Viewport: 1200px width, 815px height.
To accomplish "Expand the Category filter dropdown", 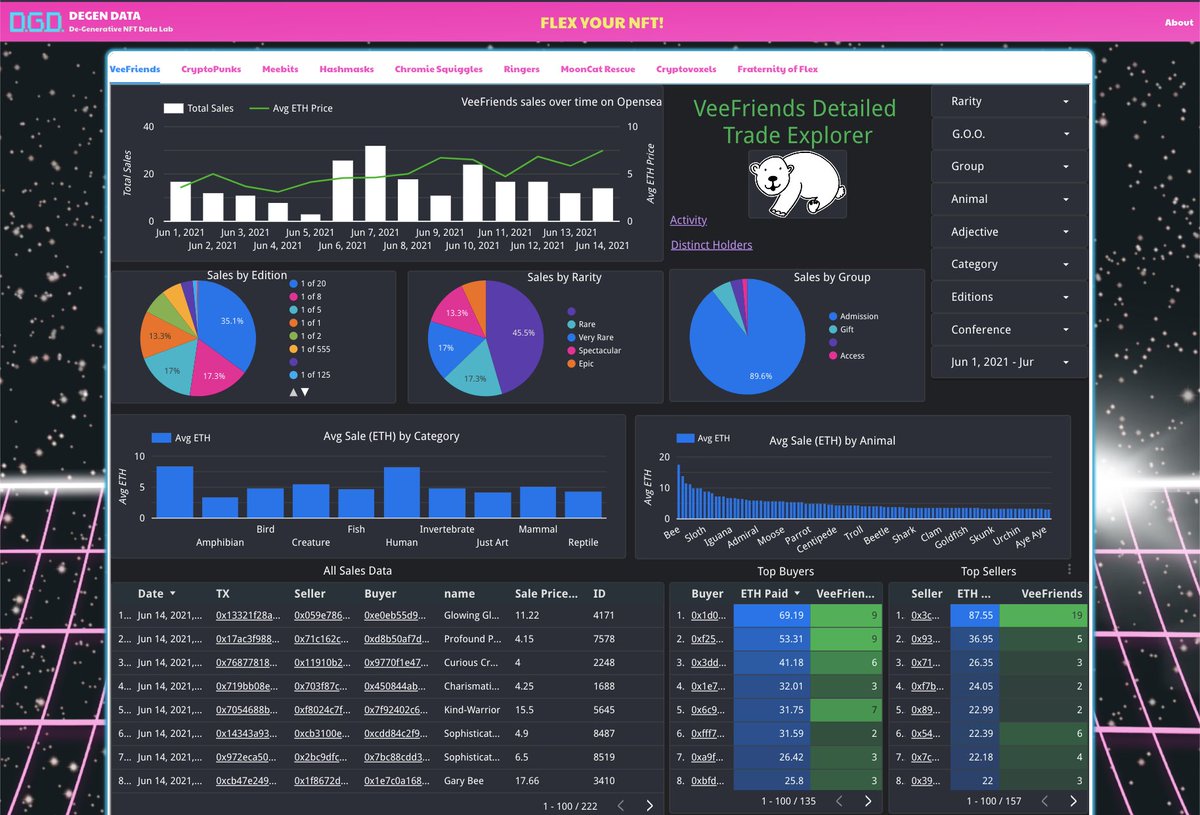I will pyautogui.click(x=1009, y=264).
